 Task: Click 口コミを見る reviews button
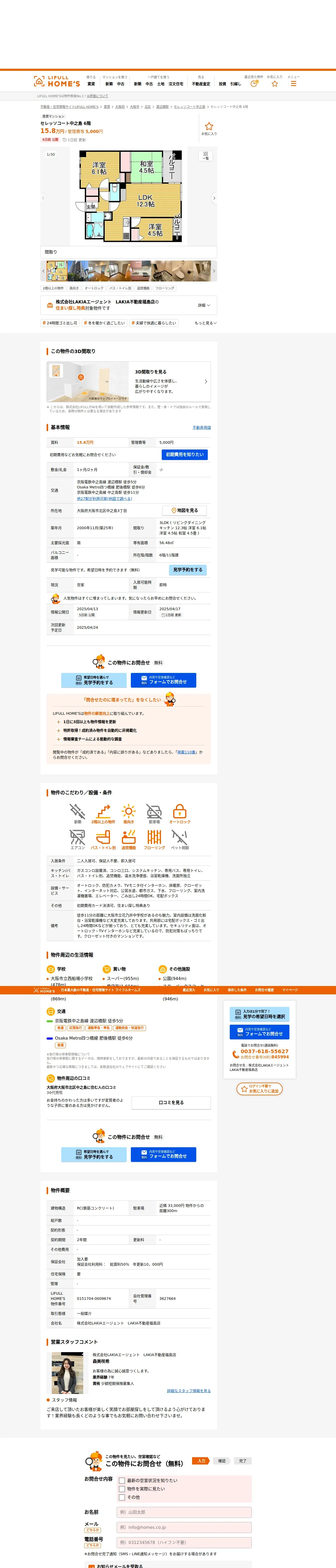tap(171, 1102)
